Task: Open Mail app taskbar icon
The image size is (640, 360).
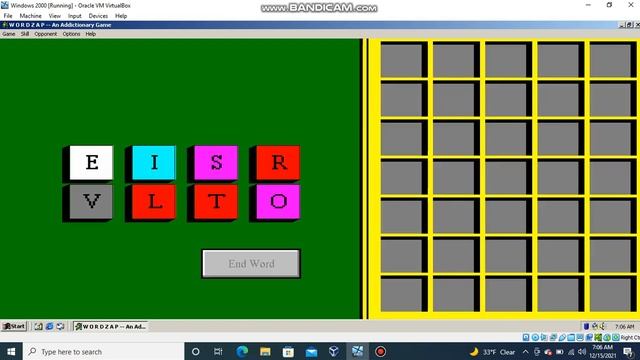Action: click(311, 351)
